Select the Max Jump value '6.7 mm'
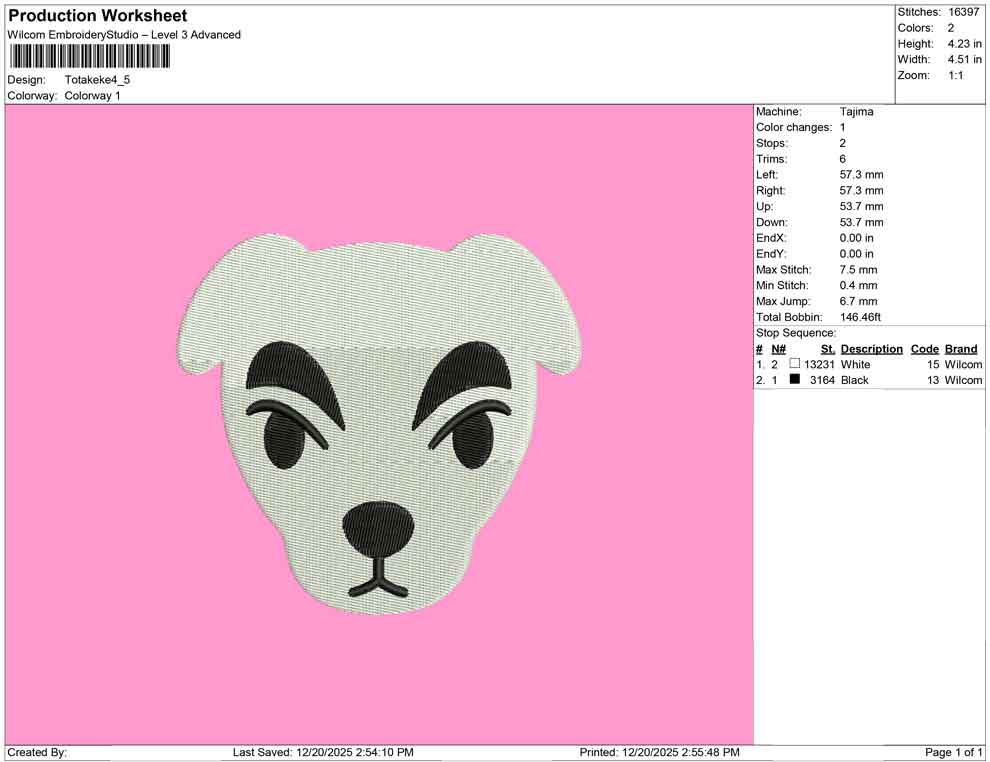 (x=859, y=301)
